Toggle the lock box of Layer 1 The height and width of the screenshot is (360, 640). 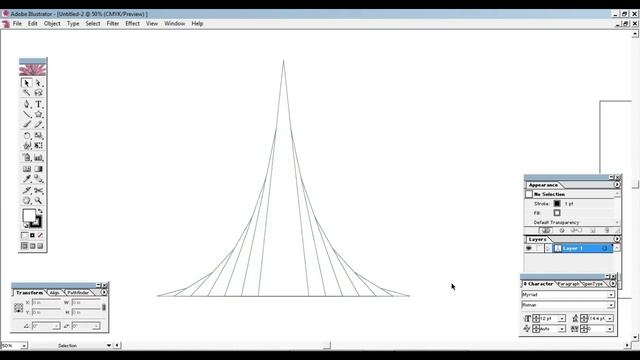tap(540, 248)
